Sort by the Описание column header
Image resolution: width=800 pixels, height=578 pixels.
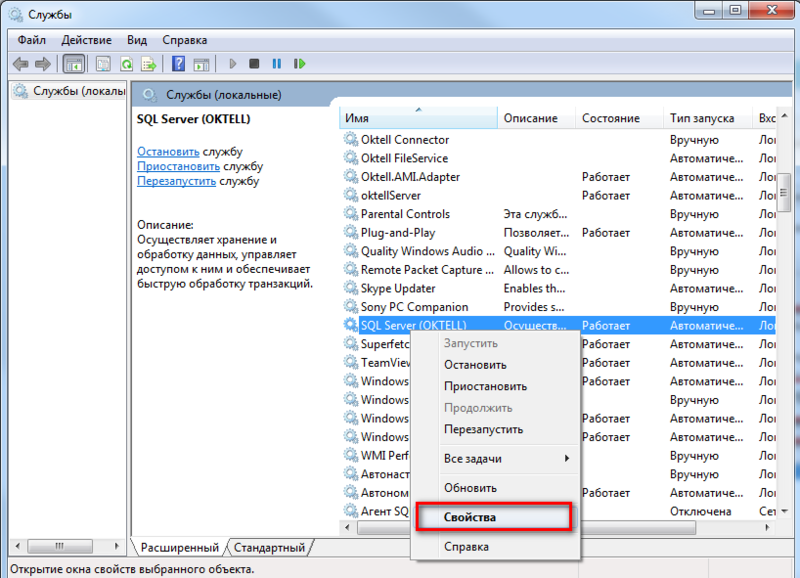click(537, 118)
